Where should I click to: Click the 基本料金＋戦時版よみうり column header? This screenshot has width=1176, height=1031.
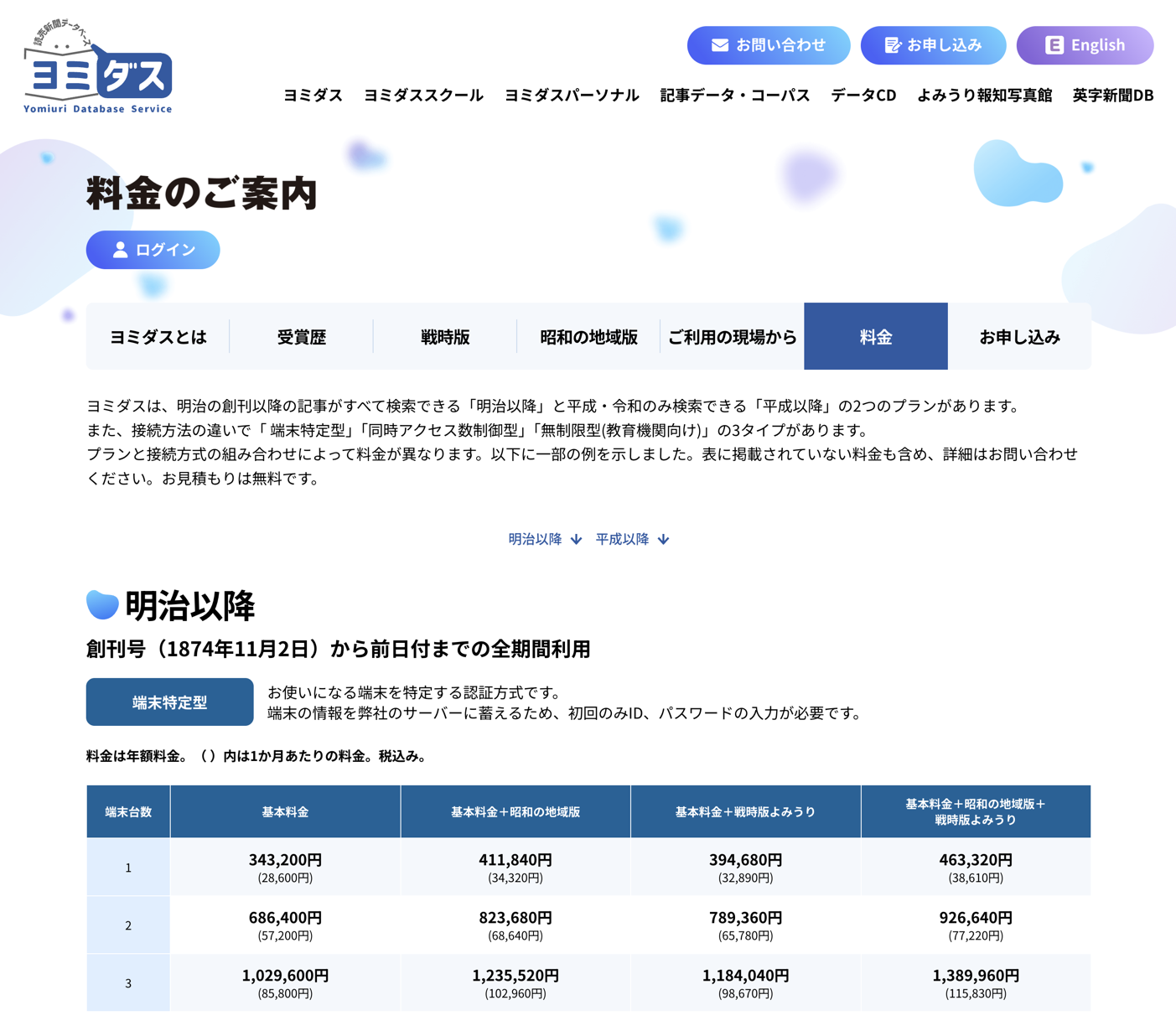745,811
